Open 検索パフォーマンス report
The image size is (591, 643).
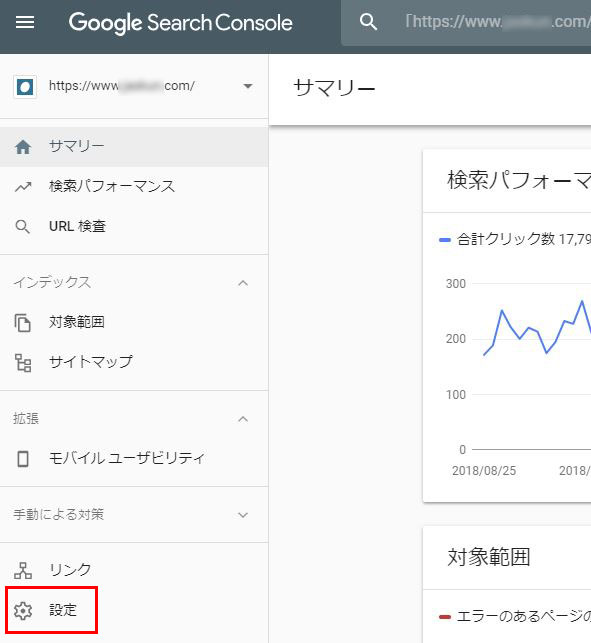134,186
